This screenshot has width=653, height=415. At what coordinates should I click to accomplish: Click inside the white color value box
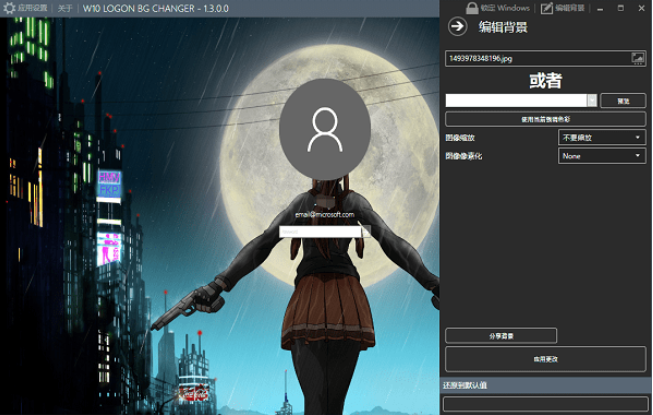(516, 100)
